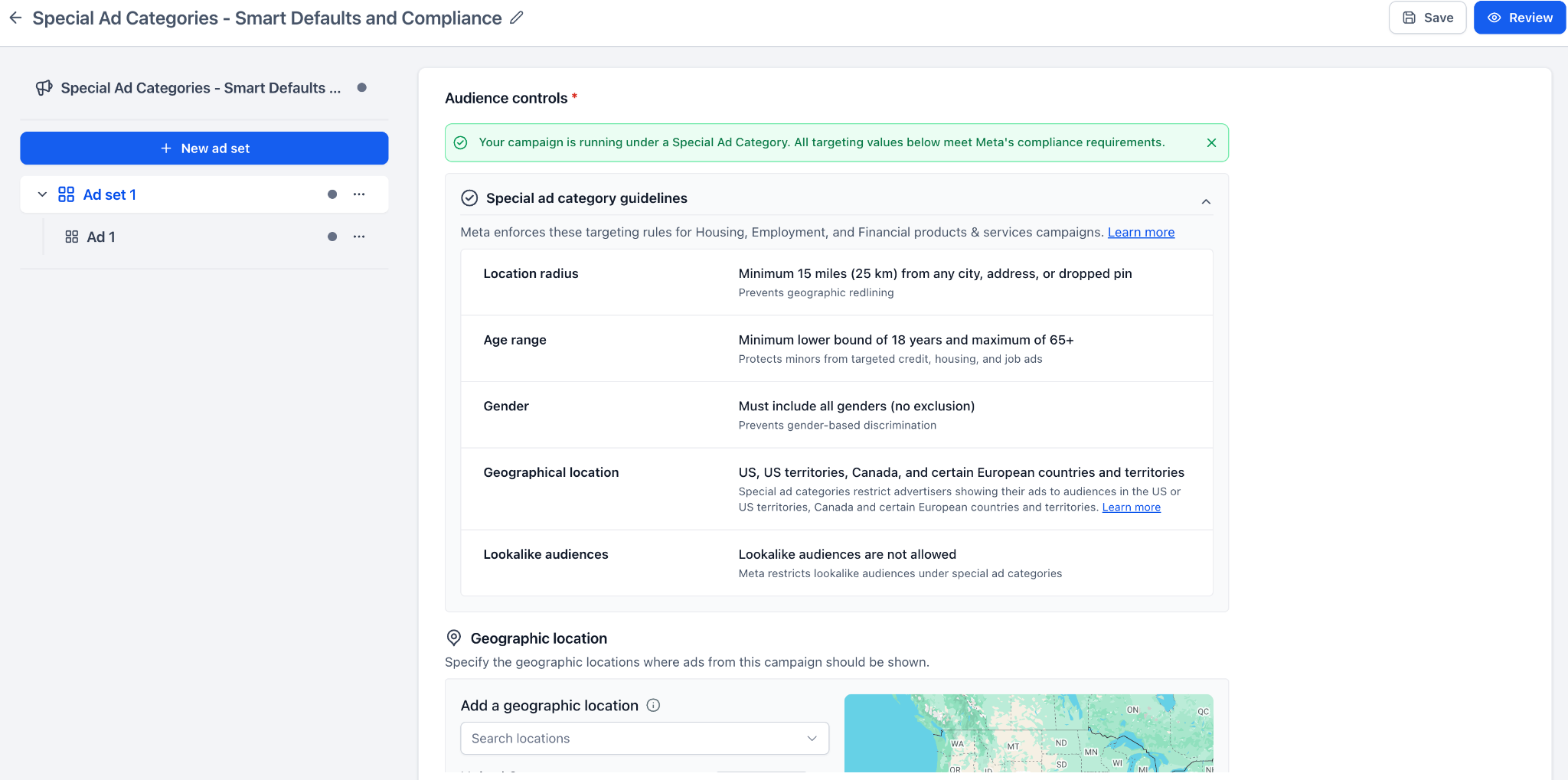Click the geographic location pin icon
Screen dimensions: 1568x780
click(x=454, y=638)
